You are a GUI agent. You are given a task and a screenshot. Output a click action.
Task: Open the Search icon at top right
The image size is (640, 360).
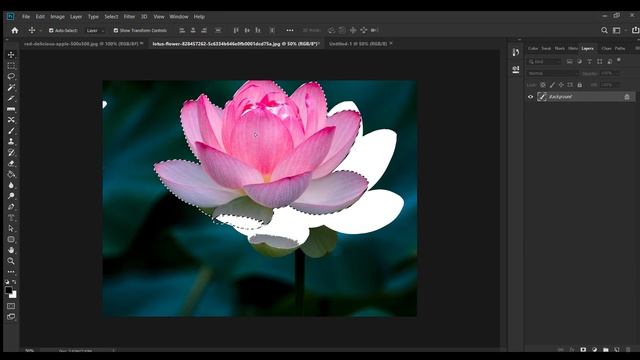coord(604,30)
